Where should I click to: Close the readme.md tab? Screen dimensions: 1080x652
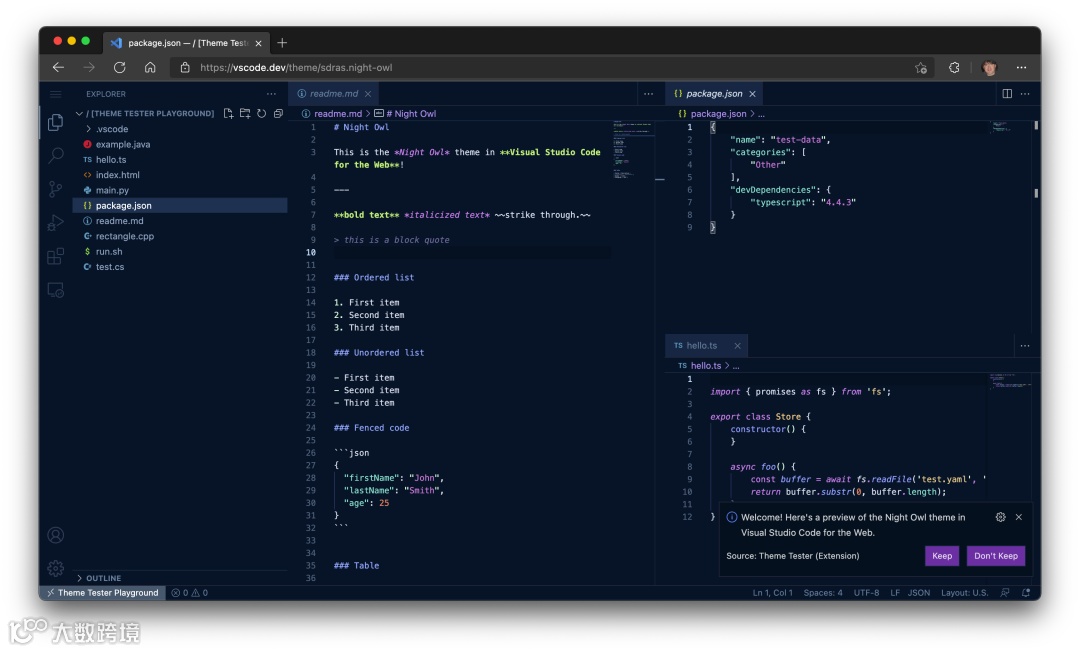coord(368,94)
